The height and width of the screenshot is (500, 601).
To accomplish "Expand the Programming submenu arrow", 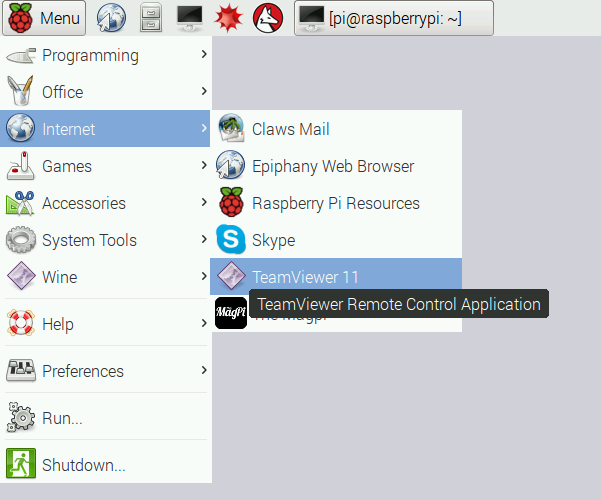I will pyautogui.click(x=204, y=54).
